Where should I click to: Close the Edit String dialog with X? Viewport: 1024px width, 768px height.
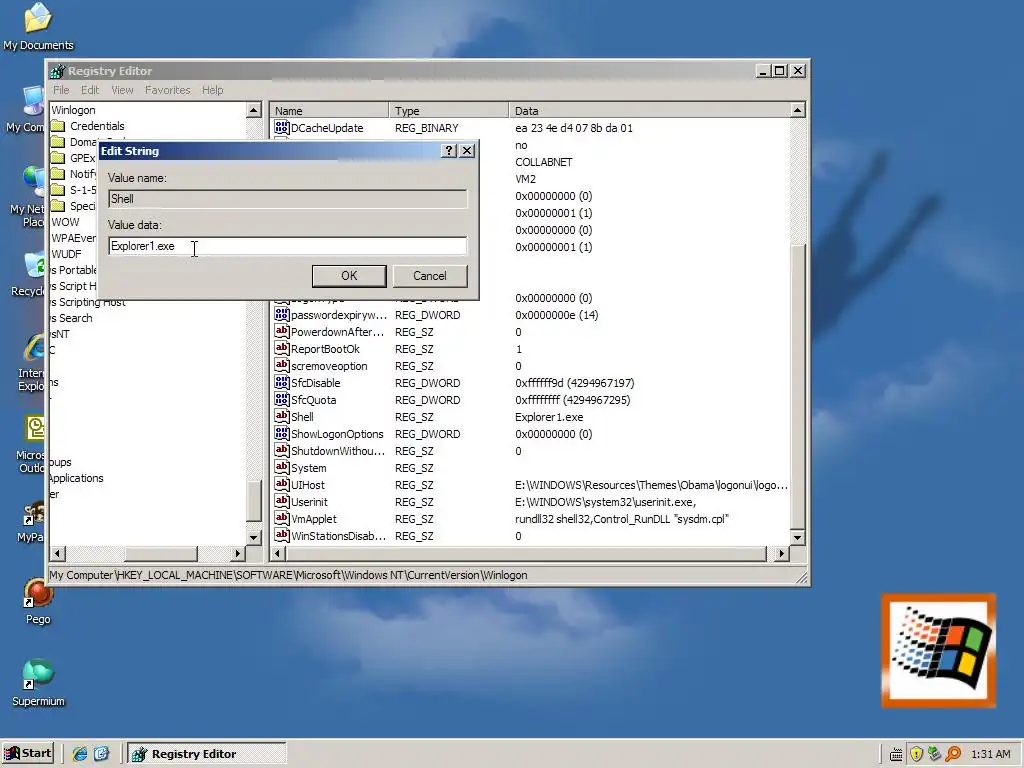[467, 151]
